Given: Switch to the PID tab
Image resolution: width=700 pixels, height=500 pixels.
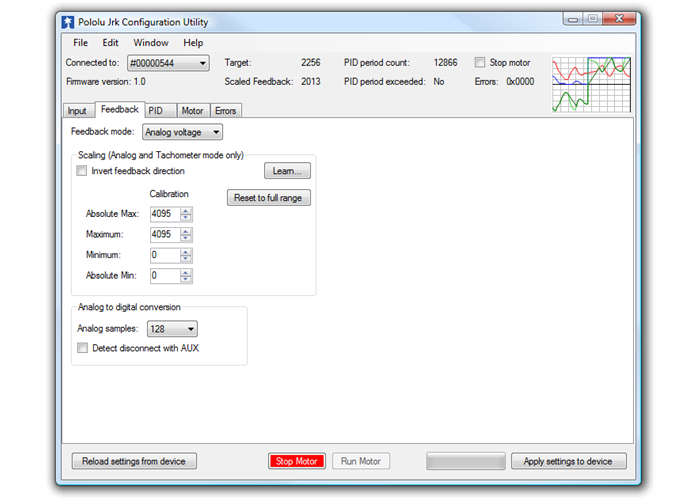Looking at the screenshot, I should (x=156, y=111).
